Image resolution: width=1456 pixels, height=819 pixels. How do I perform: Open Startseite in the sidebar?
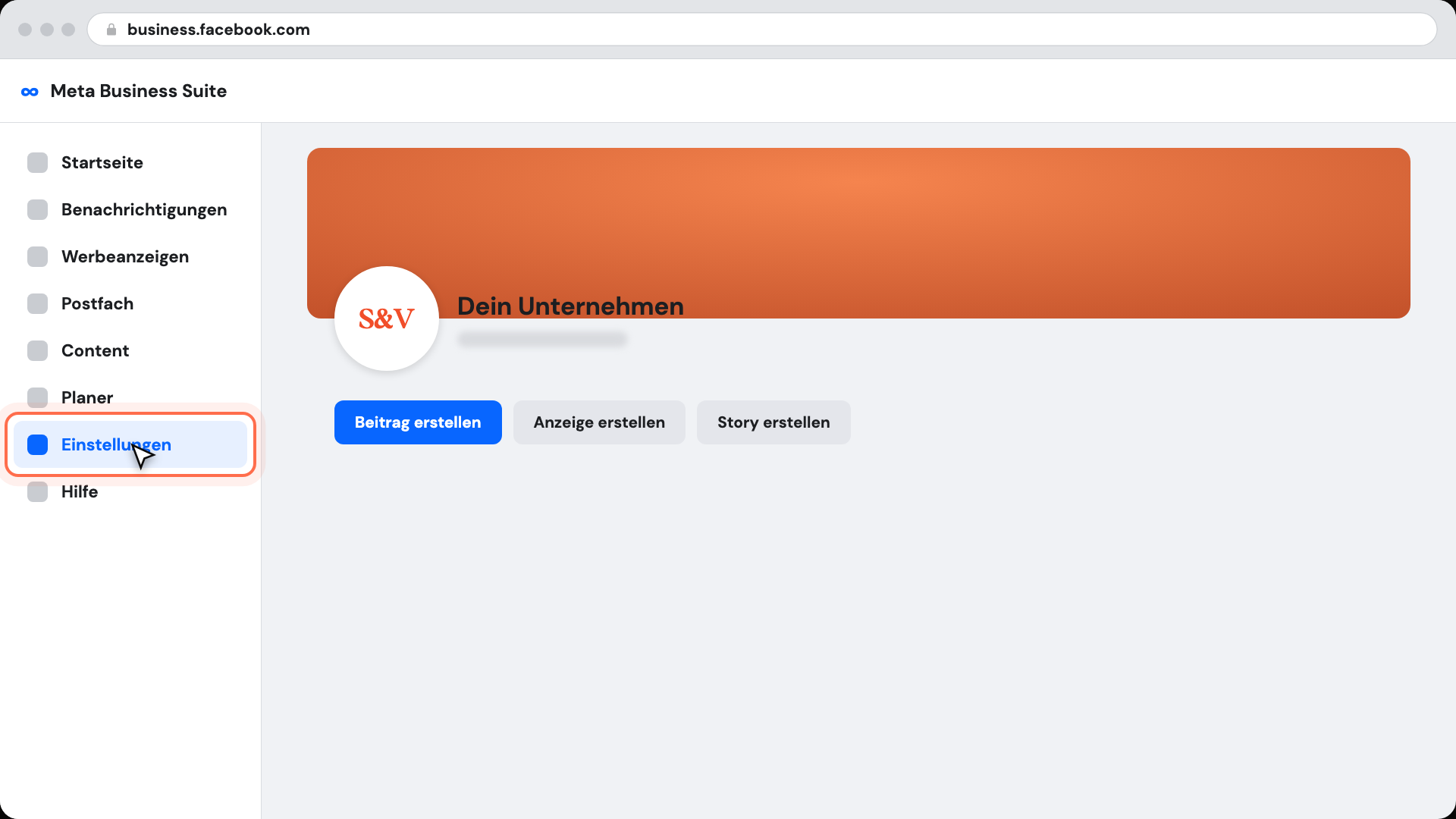click(130, 162)
